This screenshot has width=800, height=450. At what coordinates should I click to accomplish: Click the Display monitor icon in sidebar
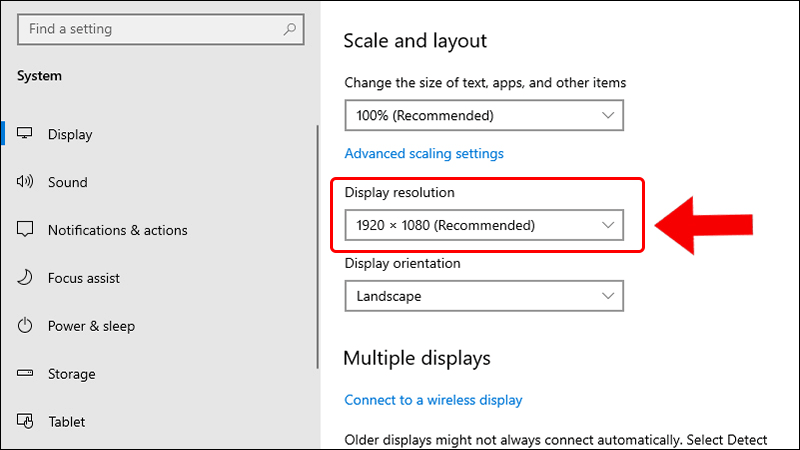tap(26, 134)
